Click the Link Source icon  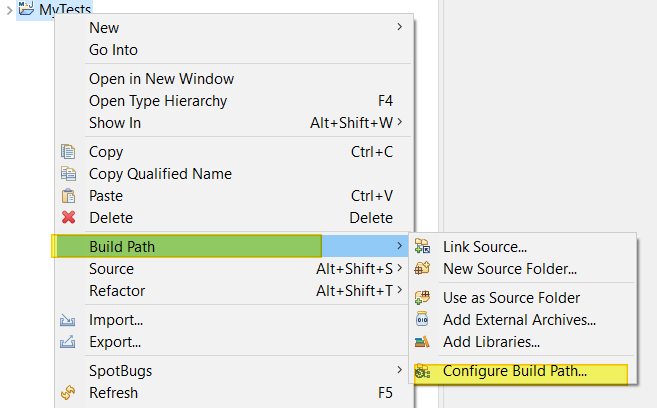coord(422,247)
